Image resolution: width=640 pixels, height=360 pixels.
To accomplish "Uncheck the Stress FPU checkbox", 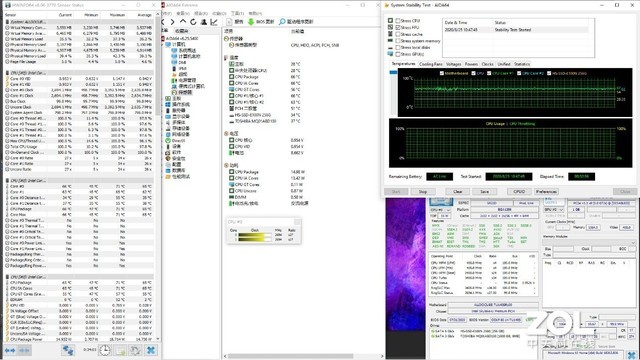I will coord(398,27).
